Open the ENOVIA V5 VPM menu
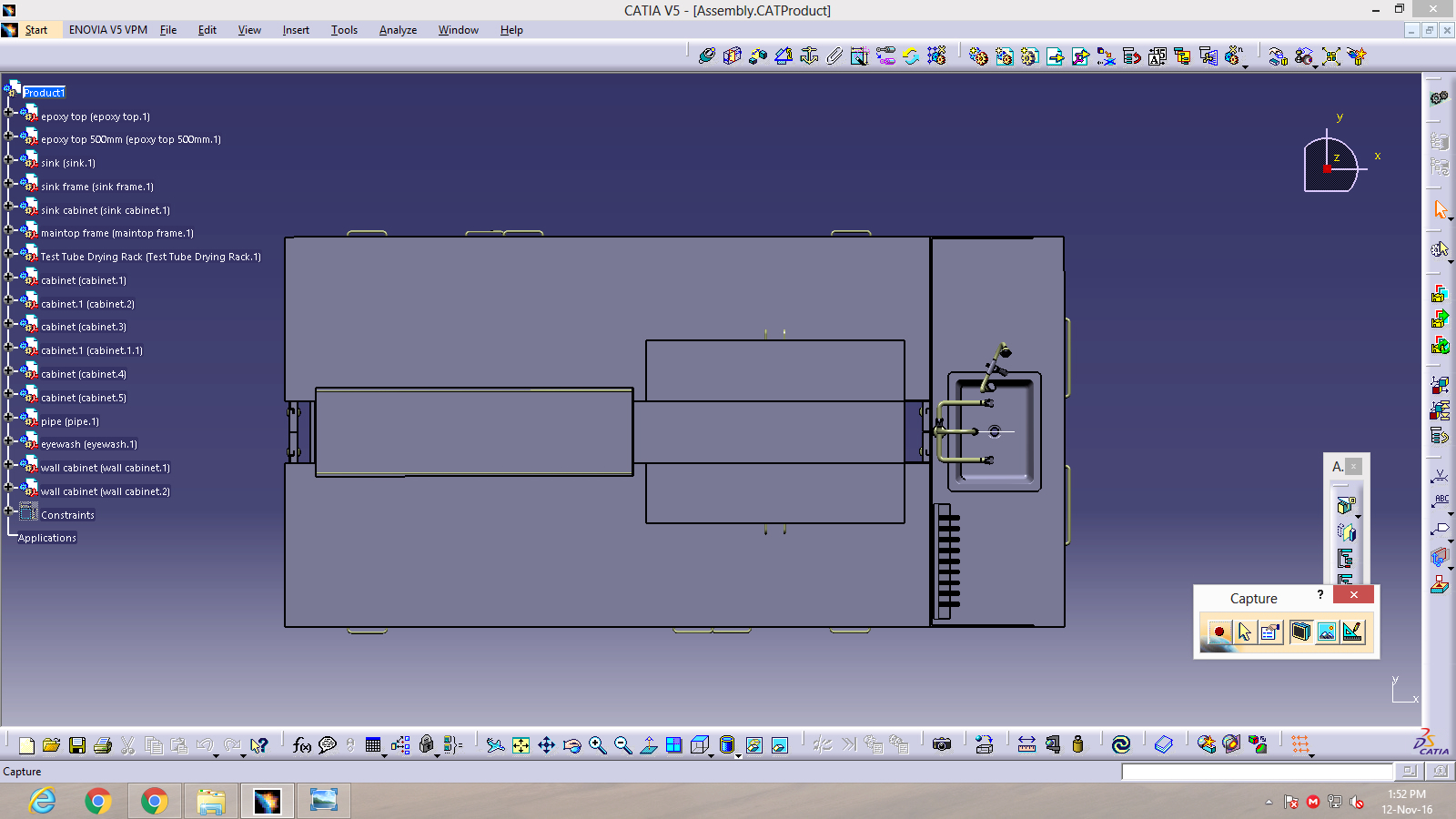The width and height of the screenshot is (1456, 819). (108, 30)
